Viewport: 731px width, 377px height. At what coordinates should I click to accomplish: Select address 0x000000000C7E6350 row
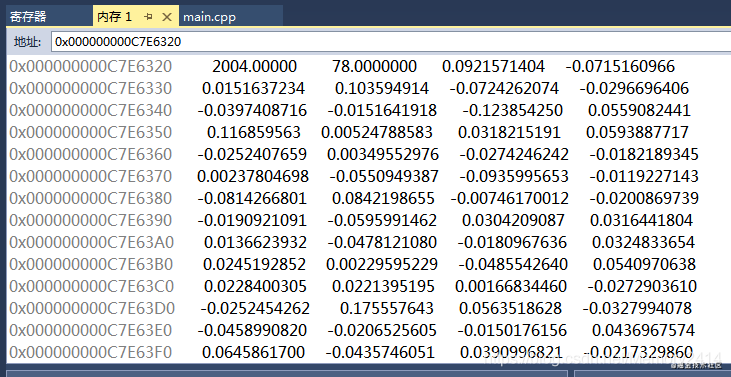[91, 132]
